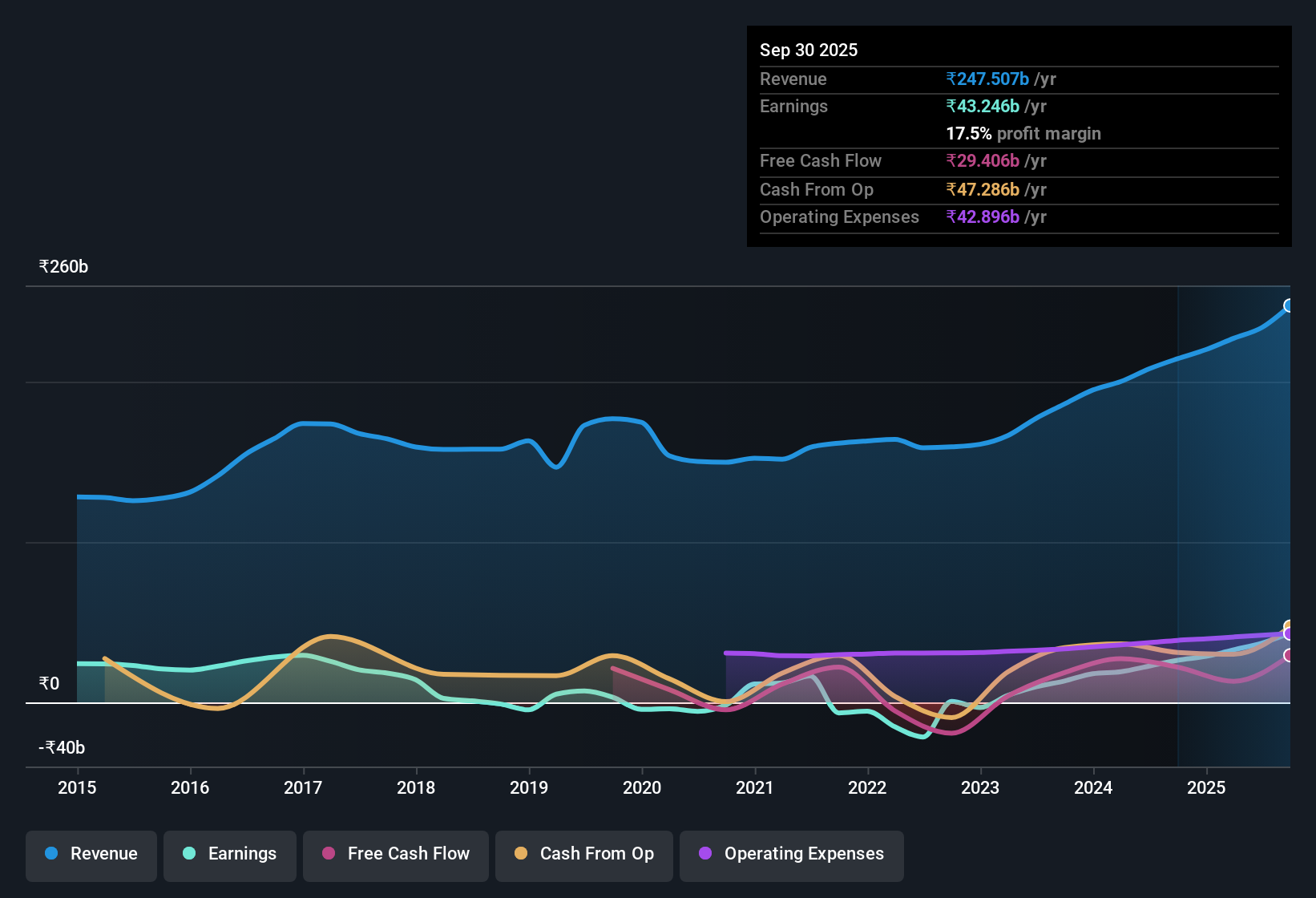The image size is (1316, 898).
Task: Click the Earnings row label in tooltip
Action: (793, 106)
